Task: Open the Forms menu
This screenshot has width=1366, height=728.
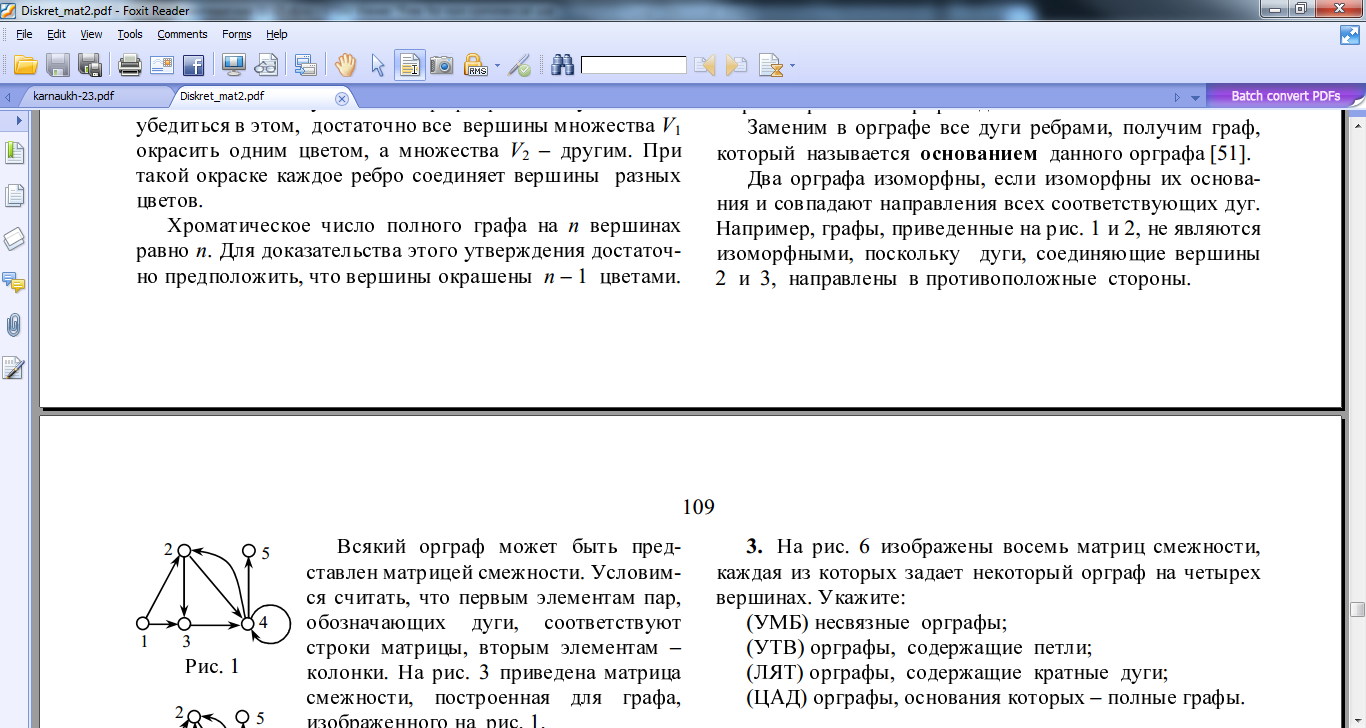Action: tap(236, 34)
